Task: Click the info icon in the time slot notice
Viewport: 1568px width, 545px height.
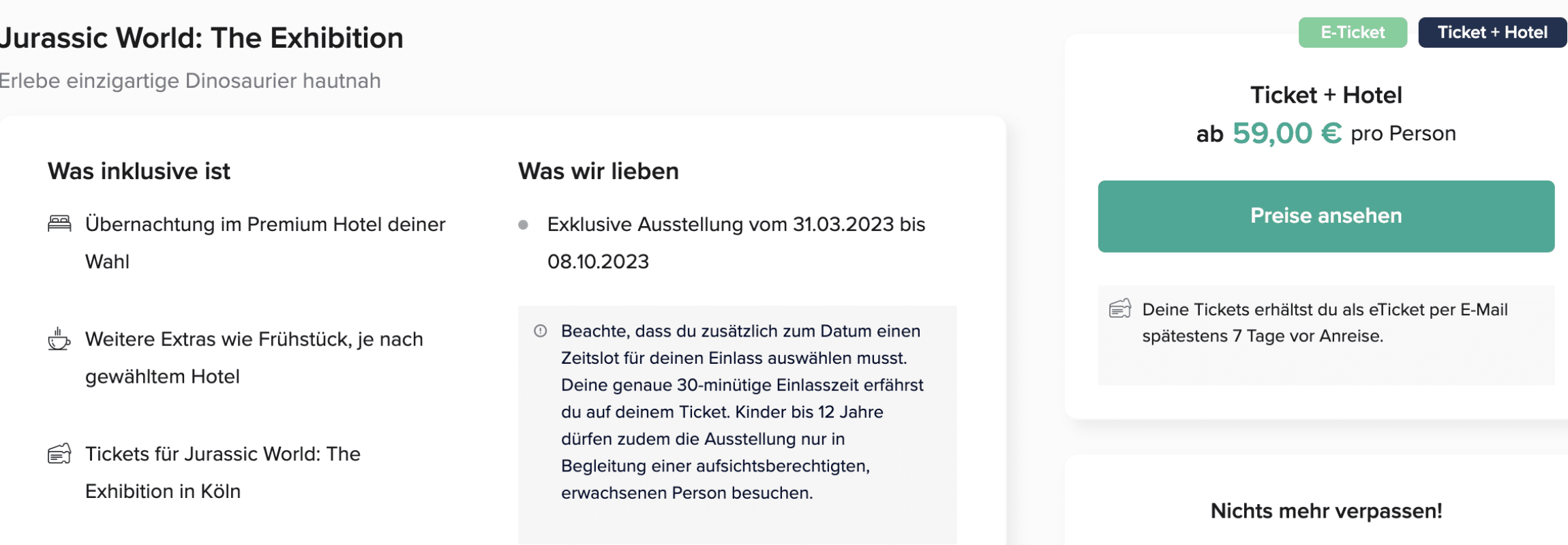Action: point(541,331)
